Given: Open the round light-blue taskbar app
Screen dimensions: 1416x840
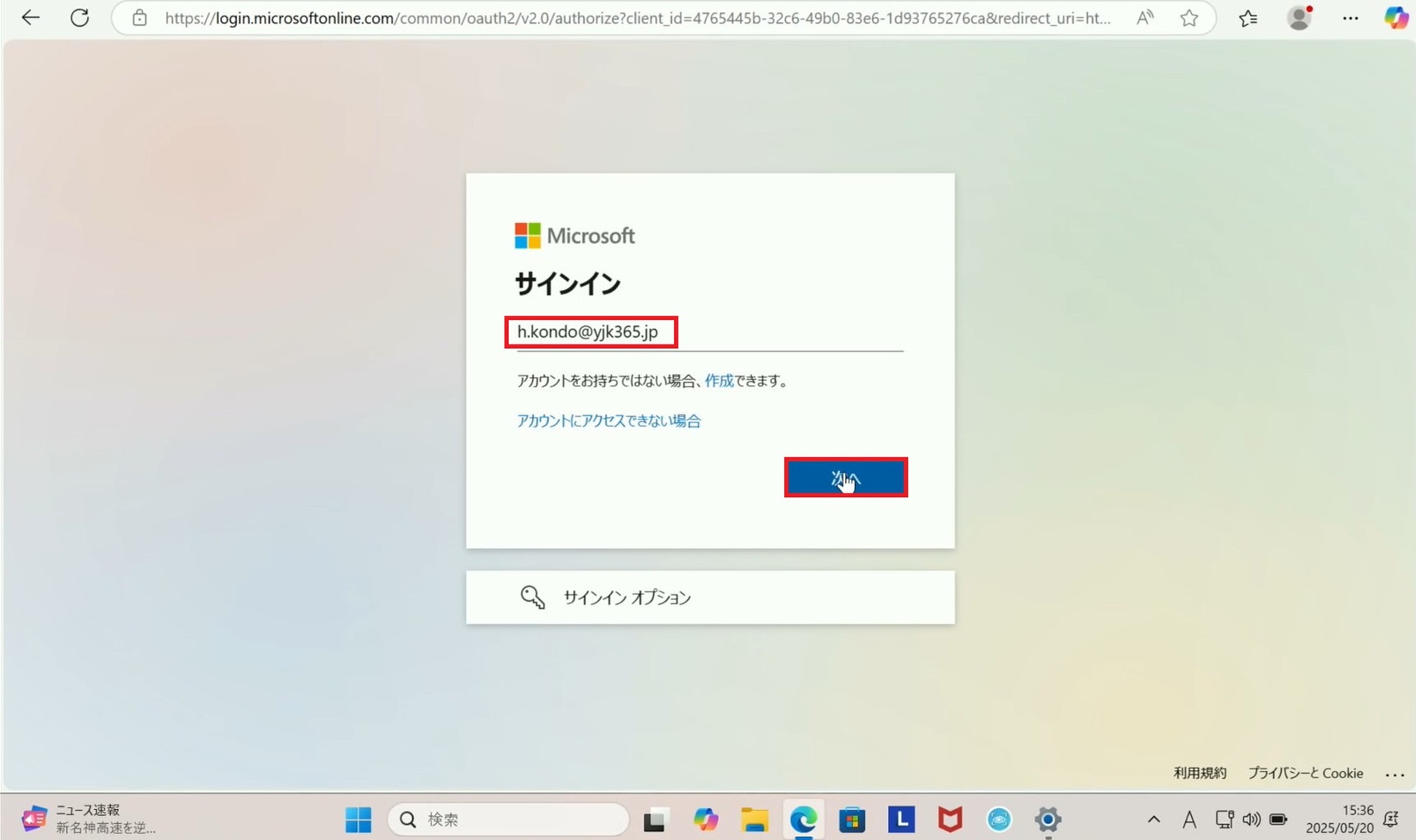Looking at the screenshot, I should (x=999, y=819).
